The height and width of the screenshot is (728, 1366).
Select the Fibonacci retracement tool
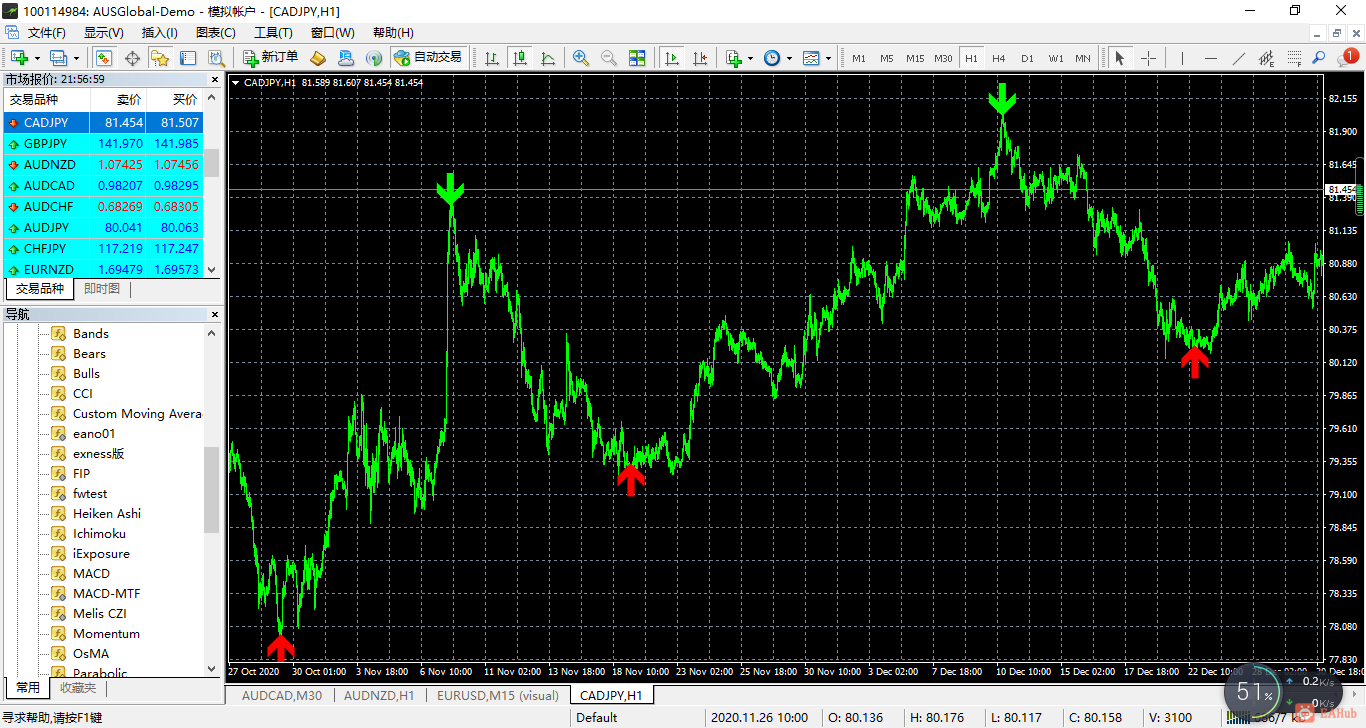pos(1295,58)
